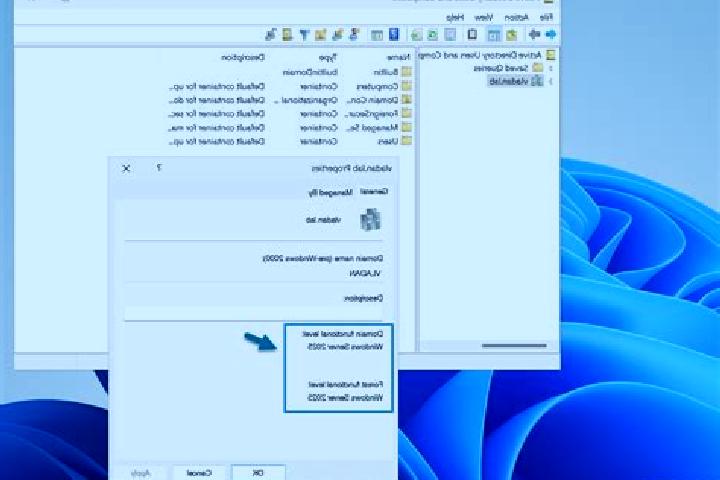
Task: Open the blue Help book toolbar icon
Action: click(x=394, y=34)
